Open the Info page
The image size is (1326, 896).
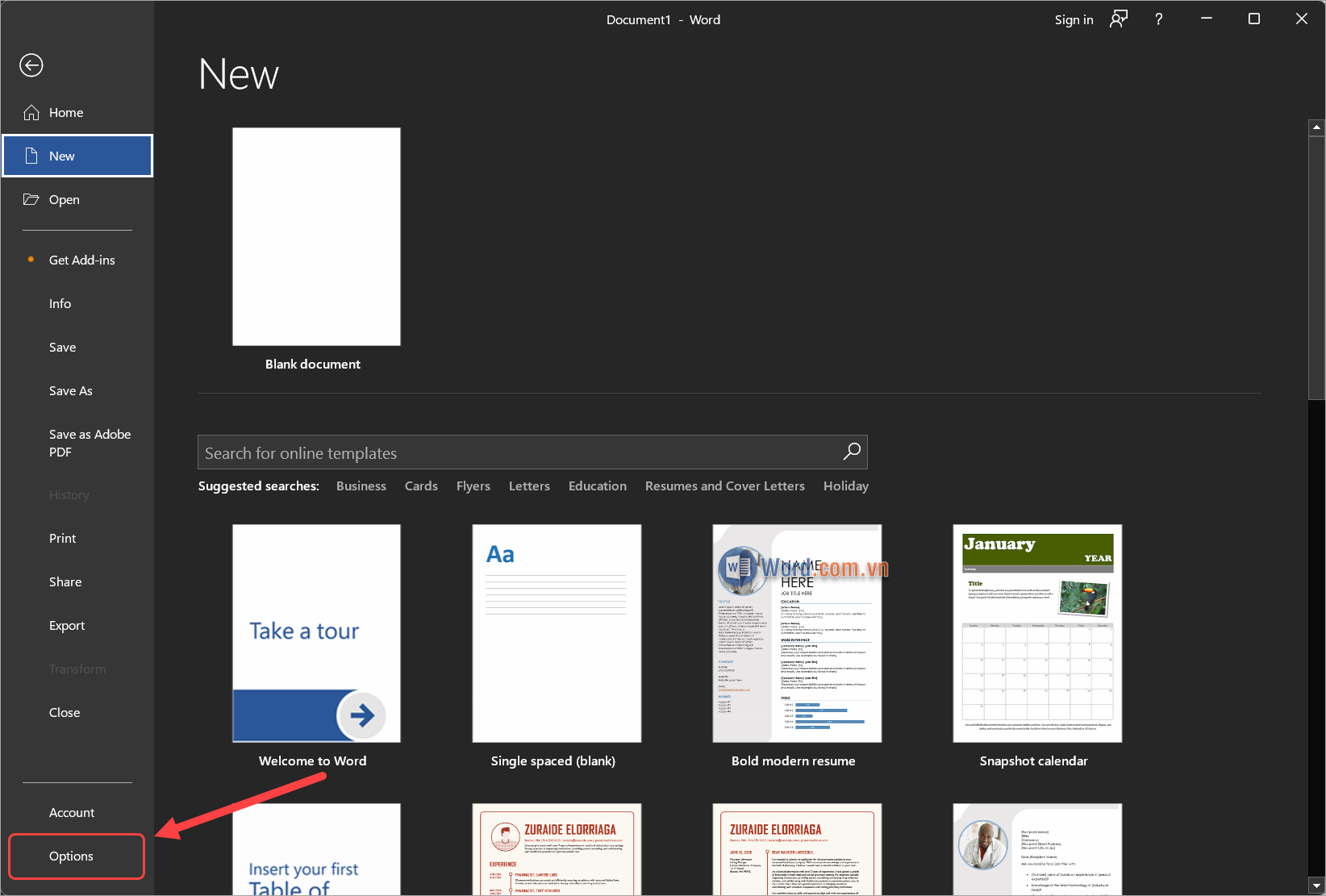[77, 304]
